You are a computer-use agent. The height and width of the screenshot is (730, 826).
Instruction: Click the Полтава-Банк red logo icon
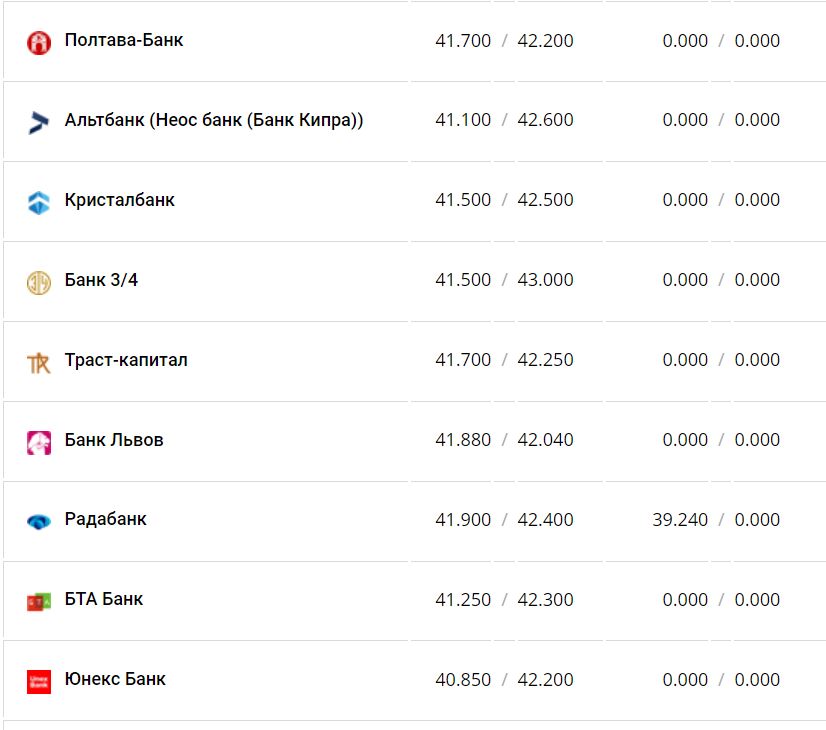38,42
